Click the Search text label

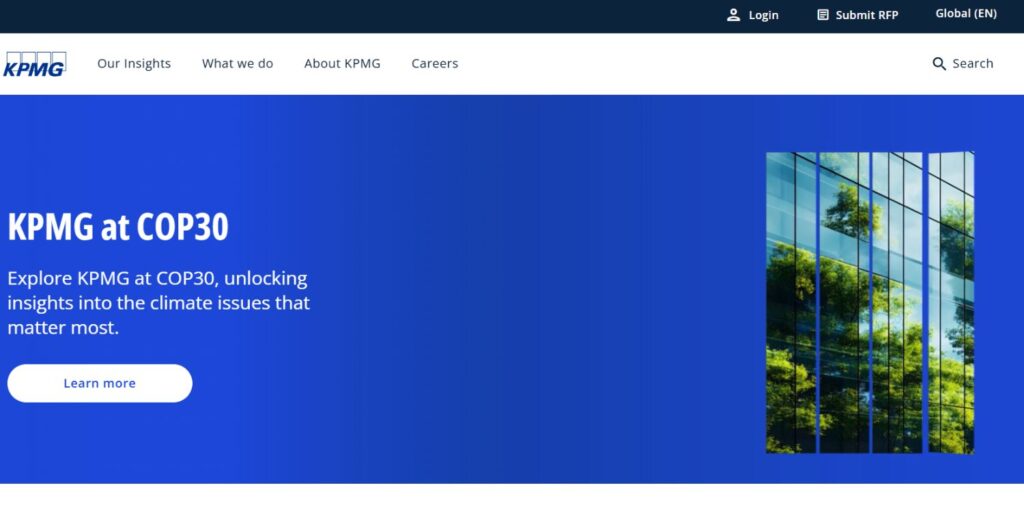(972, 64)
